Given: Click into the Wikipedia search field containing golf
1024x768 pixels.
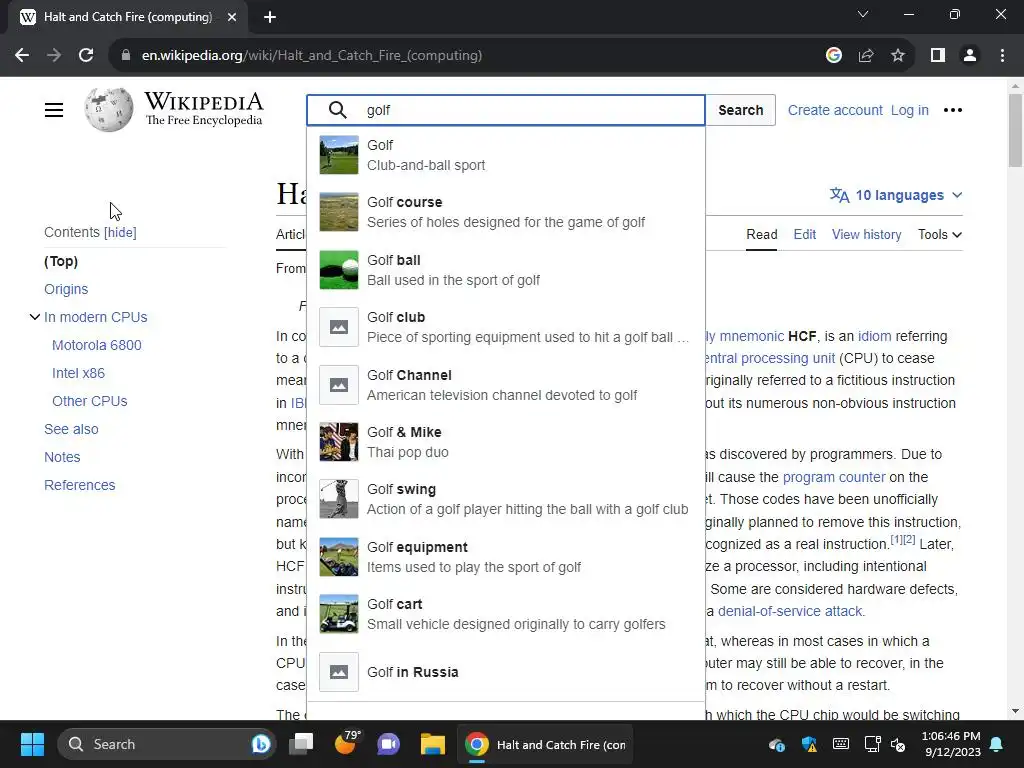Looking at the screenshot, I should (x=505, y=110).
